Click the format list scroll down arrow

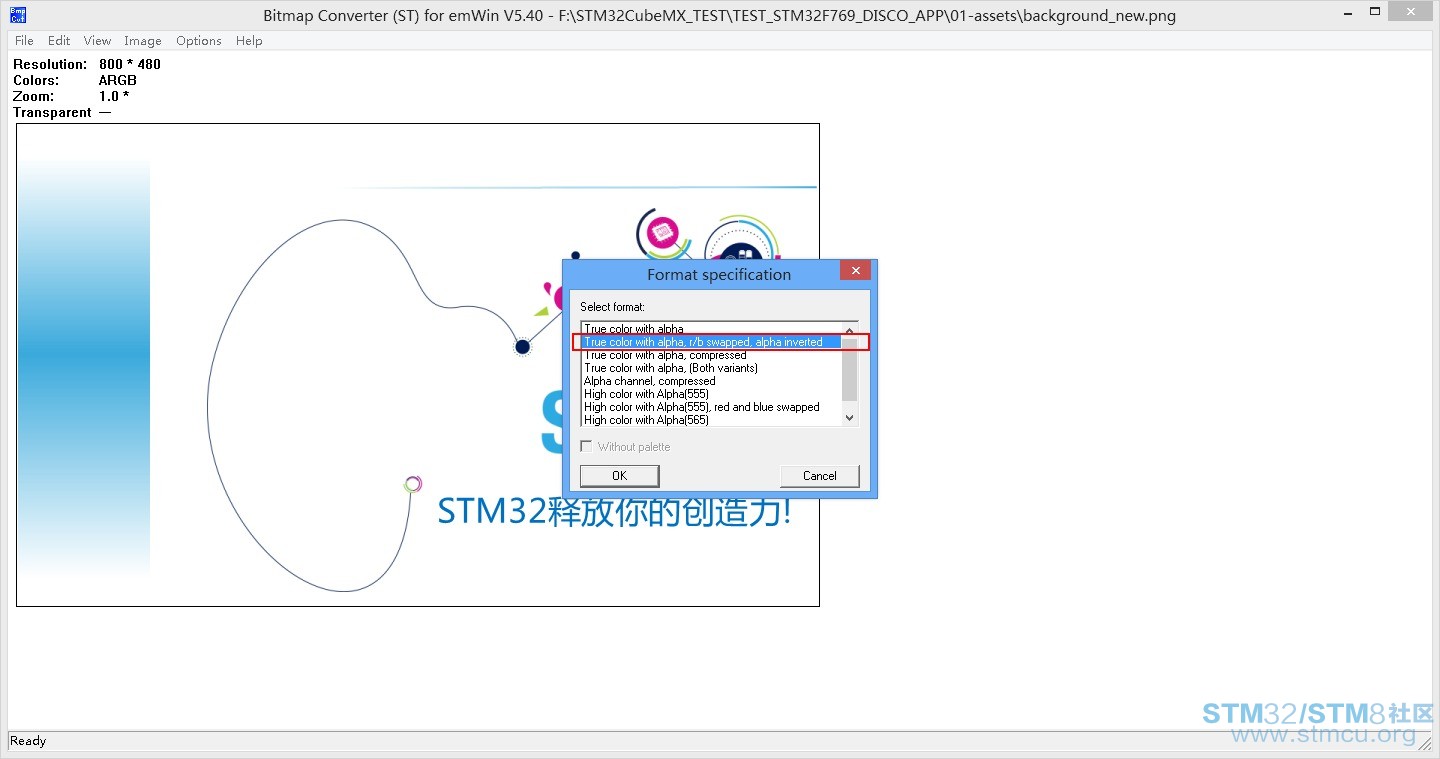pyautogui.click(x=850, y=418)
